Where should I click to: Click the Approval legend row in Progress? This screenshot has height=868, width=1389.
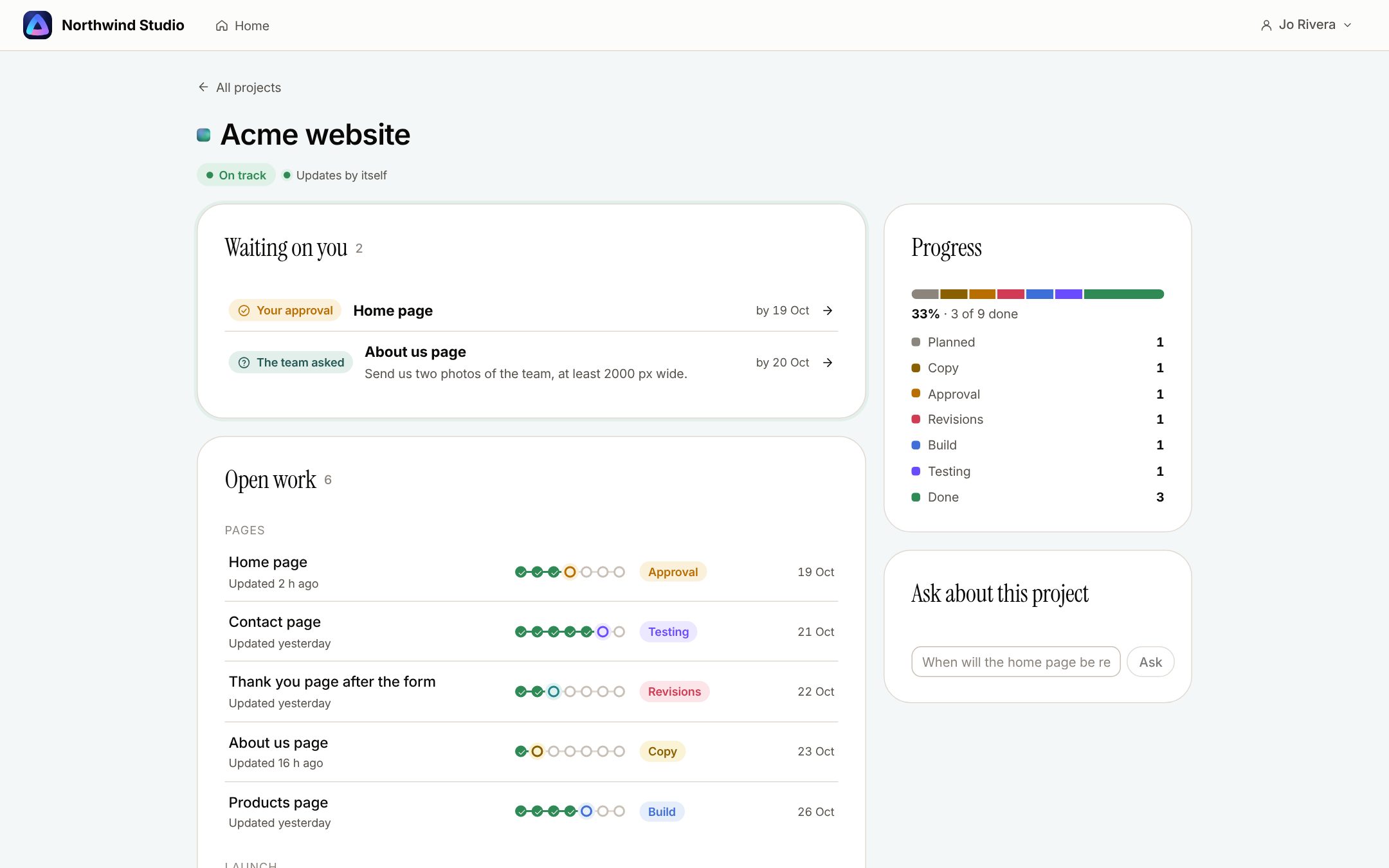pos(1038,394)
